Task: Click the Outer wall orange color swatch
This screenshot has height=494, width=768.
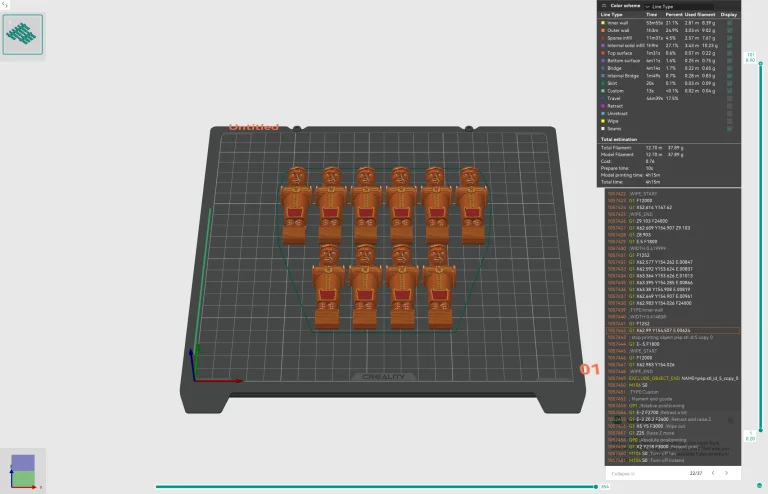Action: (603, 30)
